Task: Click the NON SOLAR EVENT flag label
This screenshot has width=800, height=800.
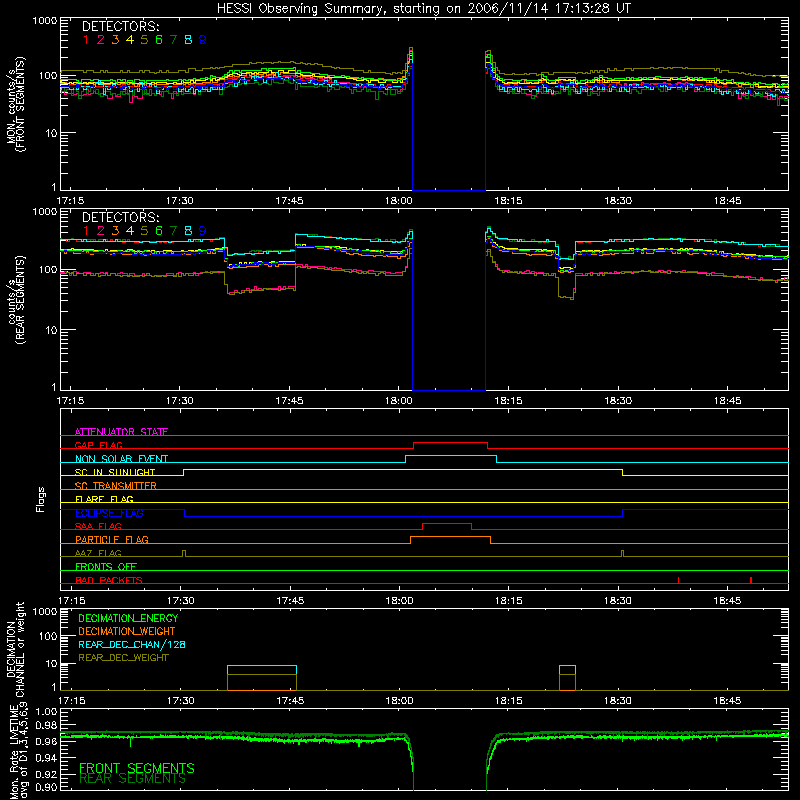Action: pyautogui.click(x=121, y=459)
